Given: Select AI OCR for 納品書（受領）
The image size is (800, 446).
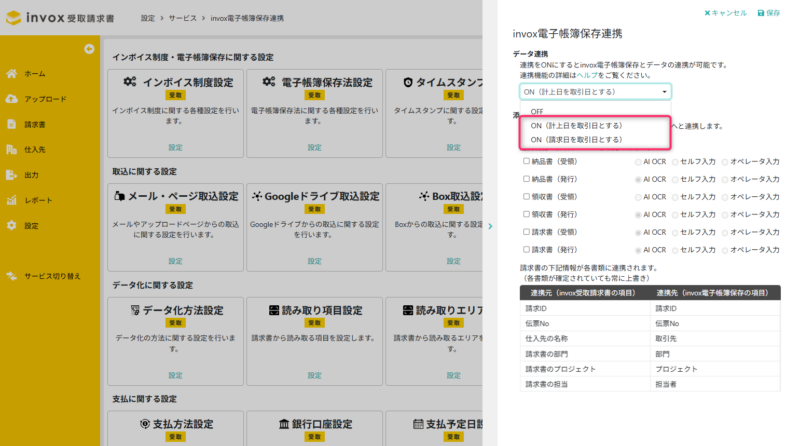Looking at the screenshot, I should pos(638,162).
